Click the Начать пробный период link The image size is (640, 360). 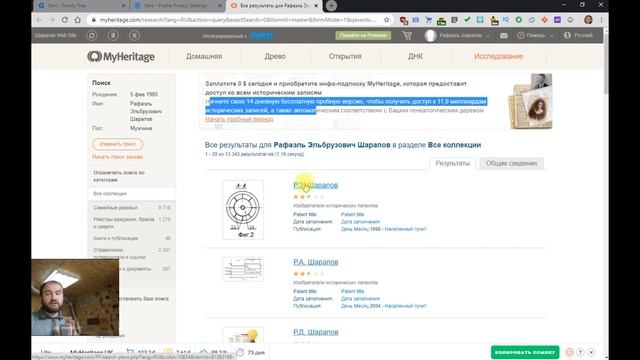239,119
